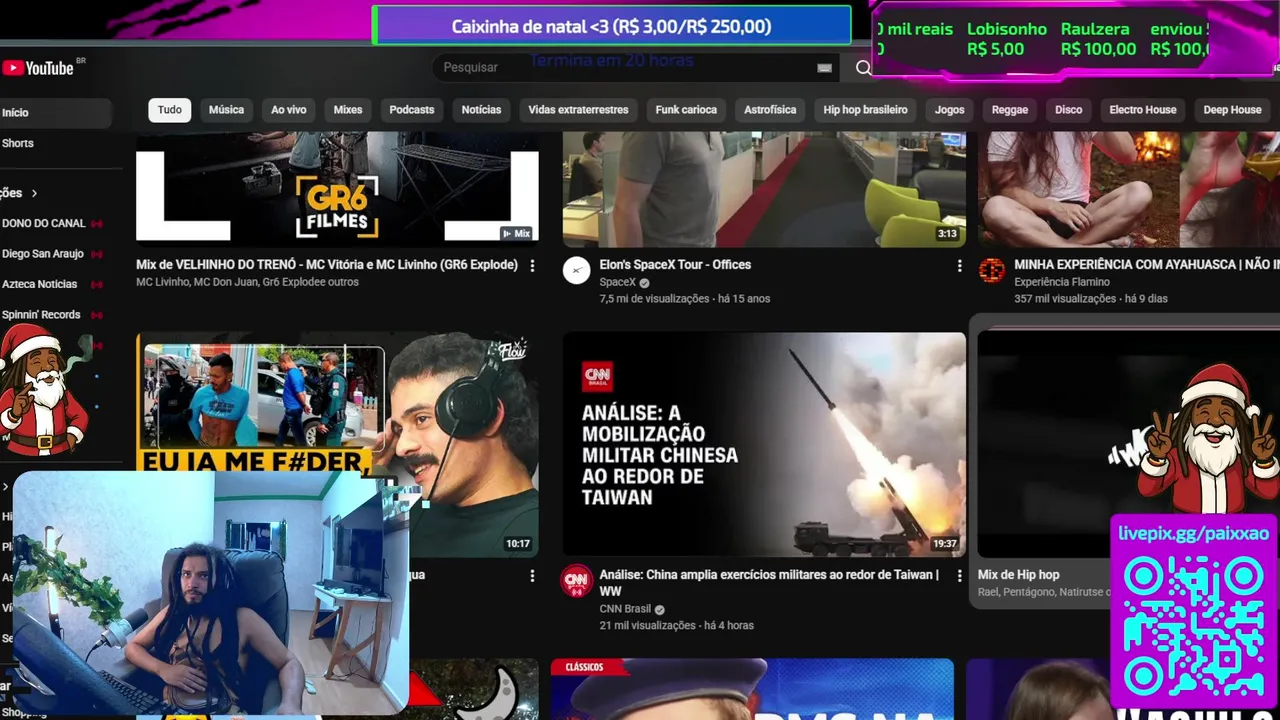Open MC Livinho, MC Don Juan artists link
This screenshot has width=1280, height=720.
(x=247, y=283)
